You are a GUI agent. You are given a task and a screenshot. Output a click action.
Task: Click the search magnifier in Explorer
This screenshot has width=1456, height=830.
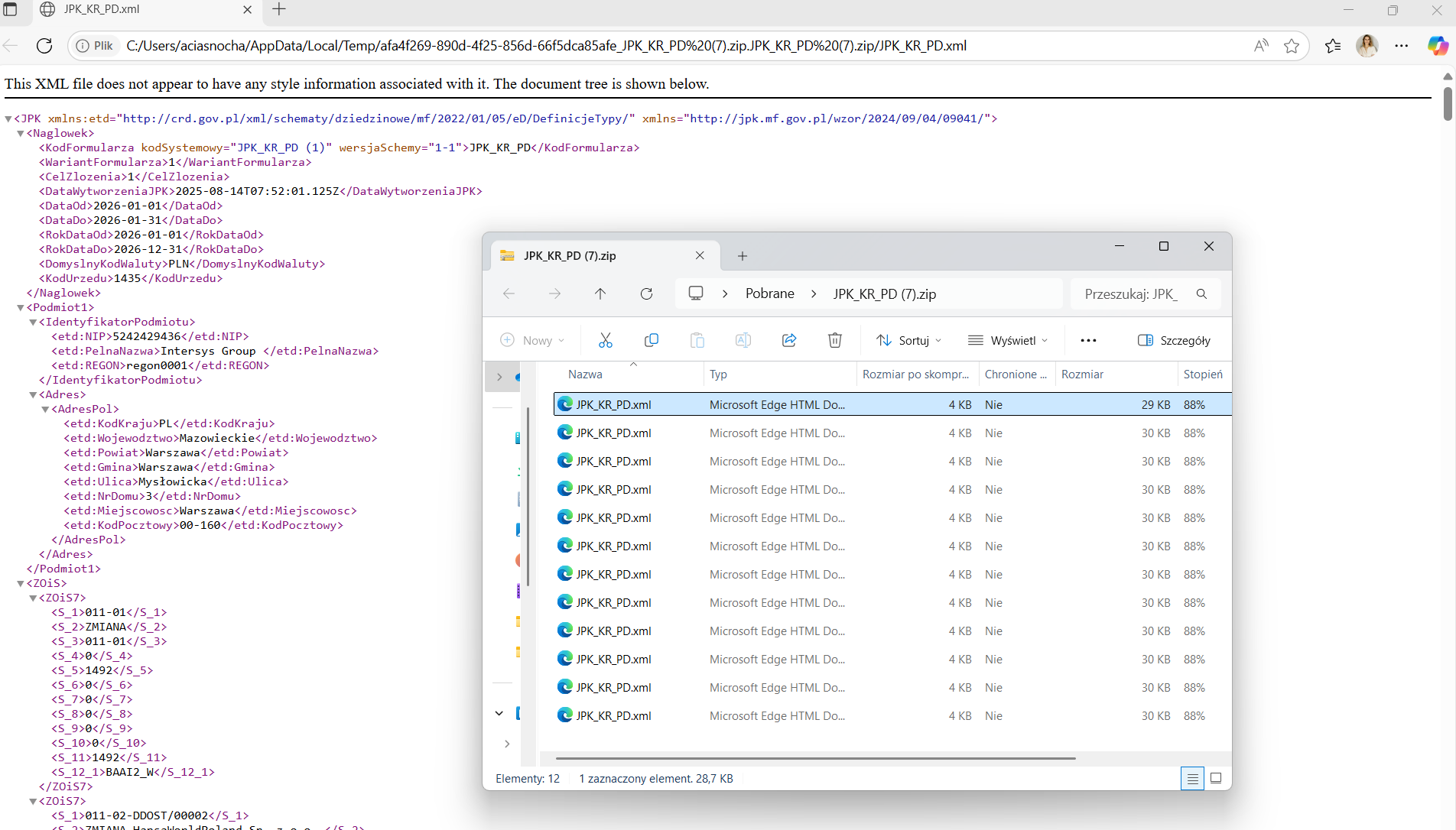(x=1201, y=293)
